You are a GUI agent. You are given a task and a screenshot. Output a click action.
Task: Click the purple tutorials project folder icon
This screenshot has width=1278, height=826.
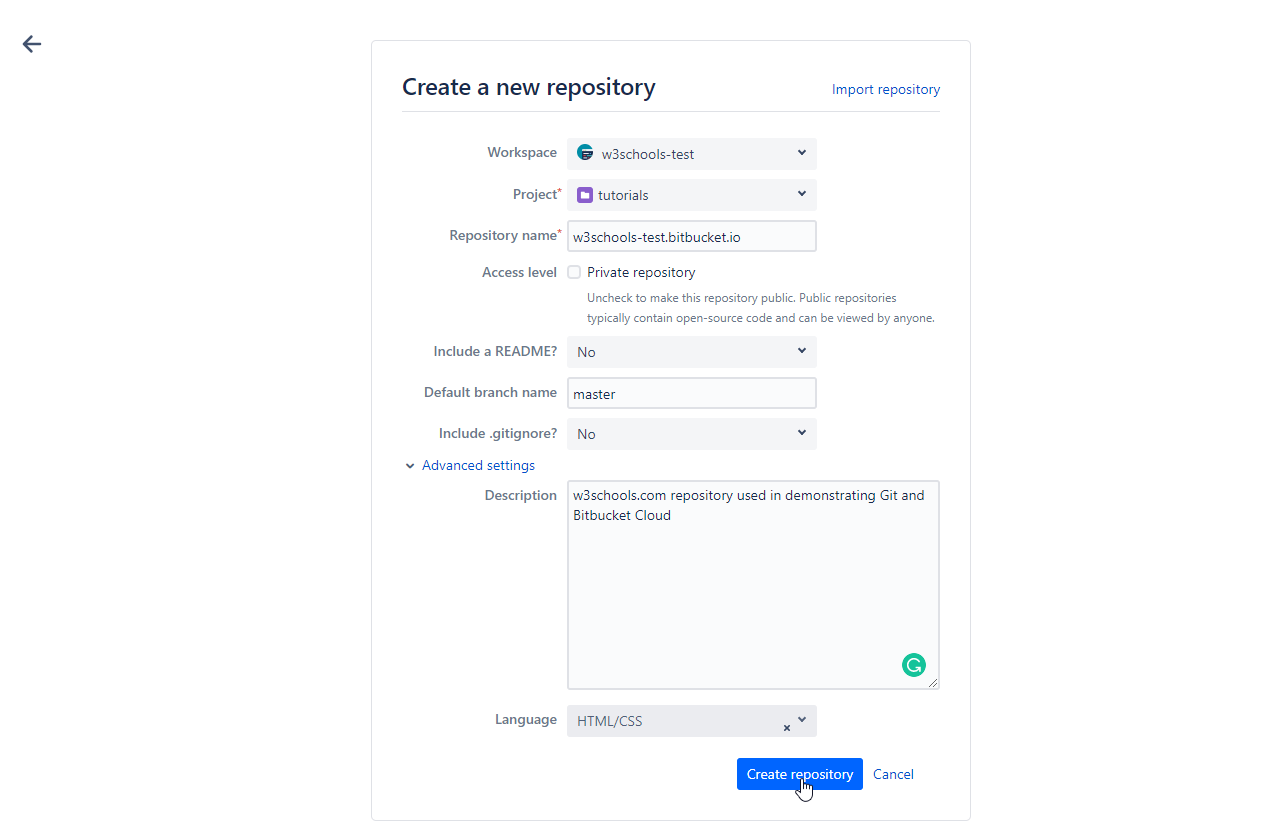click(585, 195)
